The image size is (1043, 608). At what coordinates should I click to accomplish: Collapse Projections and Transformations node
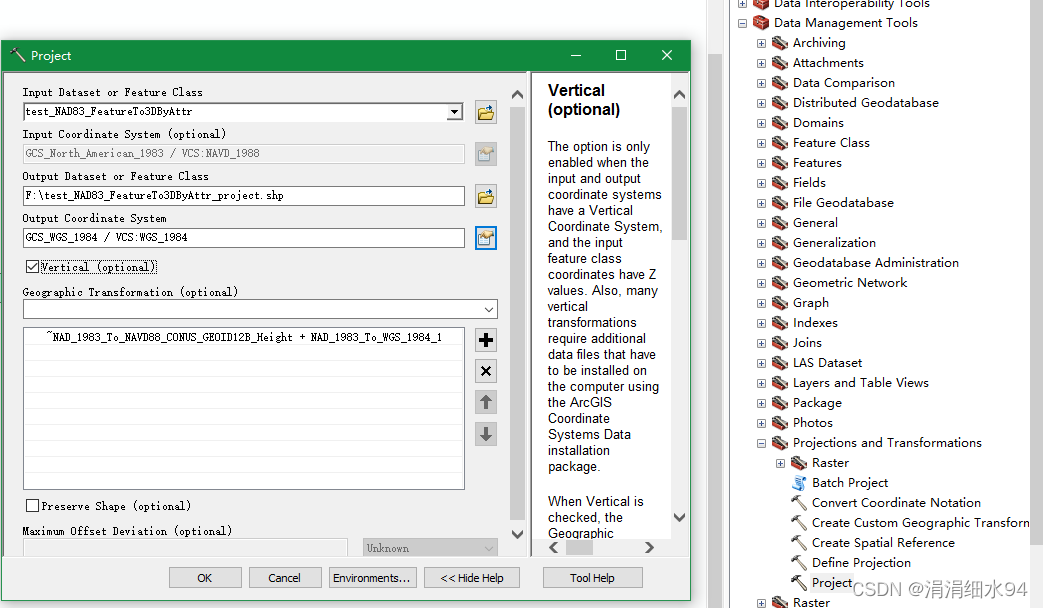(762, 444)
